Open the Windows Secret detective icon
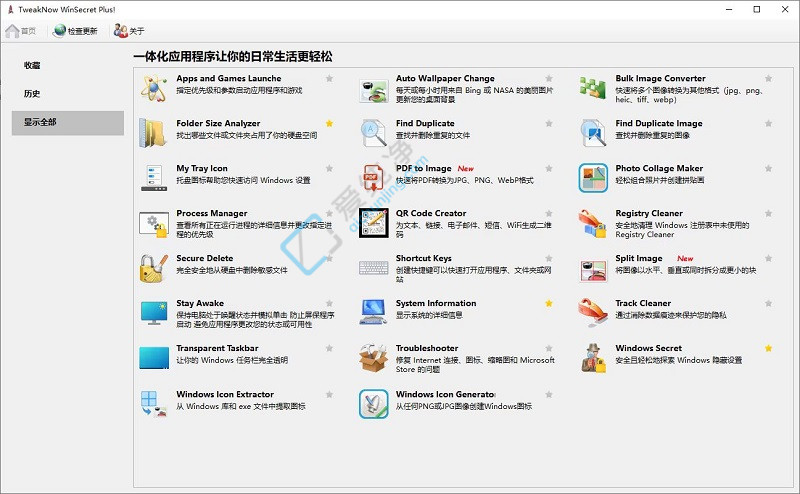Viewport: 800px width, 494px height. tap(593, 358)
